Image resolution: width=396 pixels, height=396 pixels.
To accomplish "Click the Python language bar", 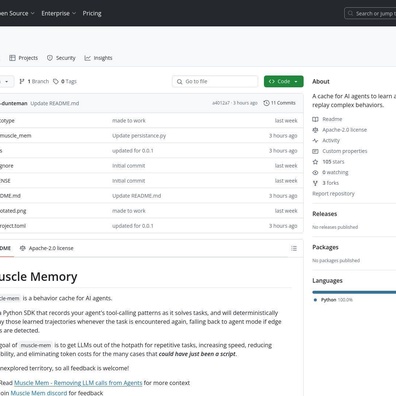I will point(354,292).
